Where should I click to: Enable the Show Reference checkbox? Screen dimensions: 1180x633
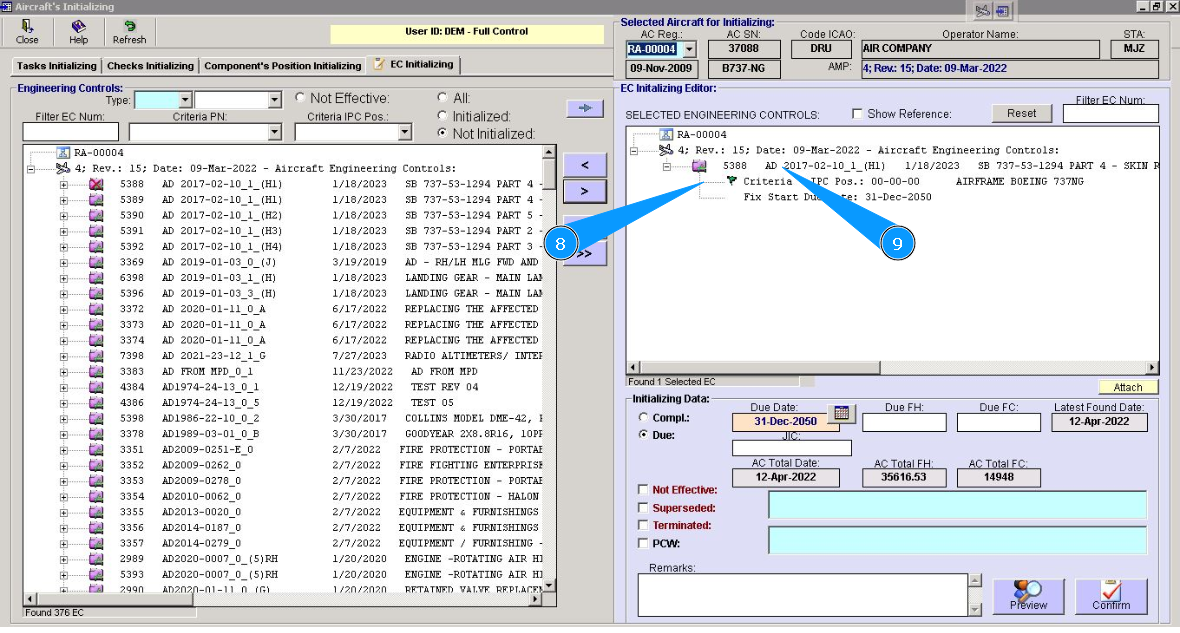tap(856, 114)
